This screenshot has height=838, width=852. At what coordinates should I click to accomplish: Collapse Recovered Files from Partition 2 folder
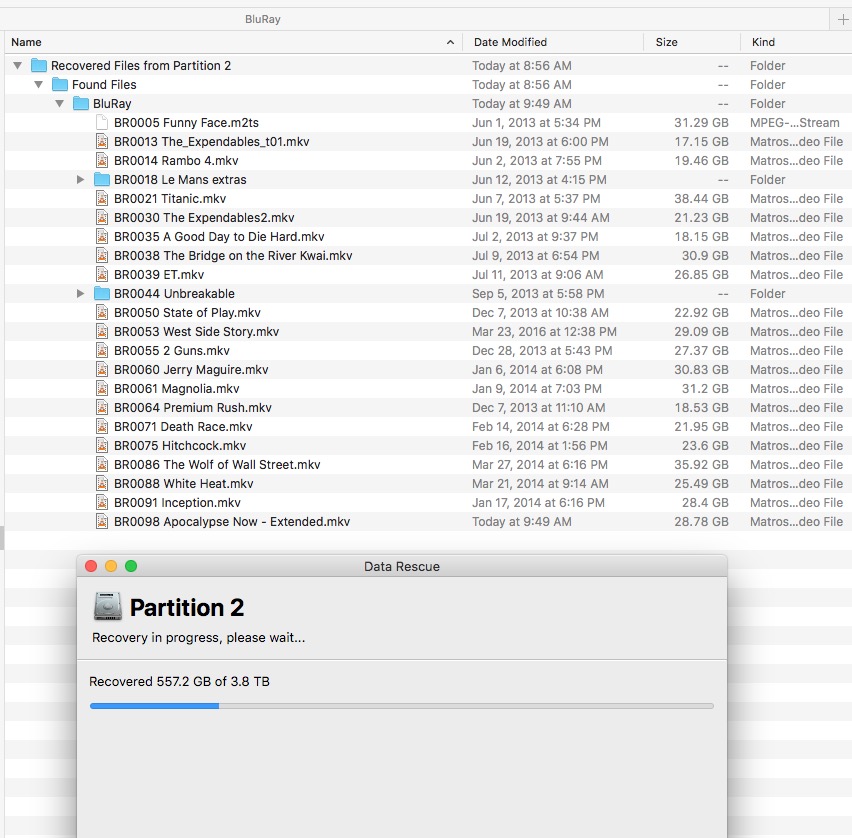pyautogui.click(x=17, y=66)
